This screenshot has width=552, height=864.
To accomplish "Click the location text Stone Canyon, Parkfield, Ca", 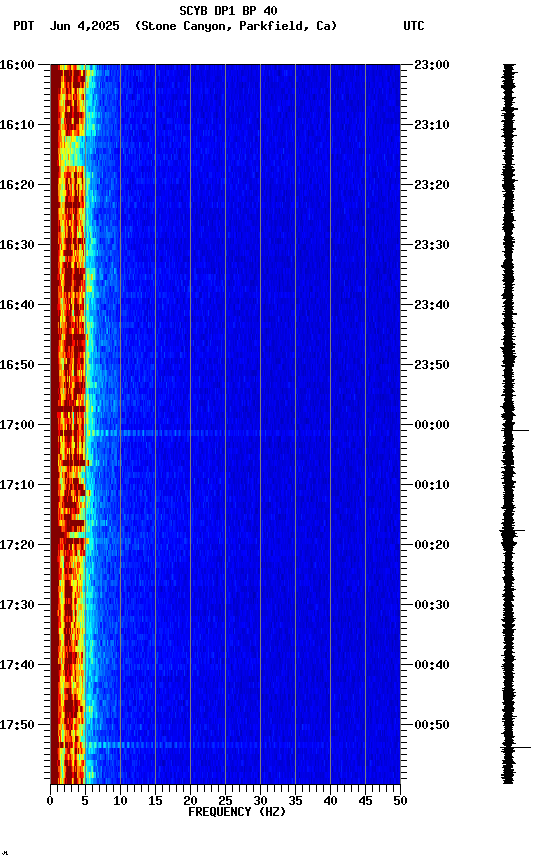I will click(x=236, y=26).
